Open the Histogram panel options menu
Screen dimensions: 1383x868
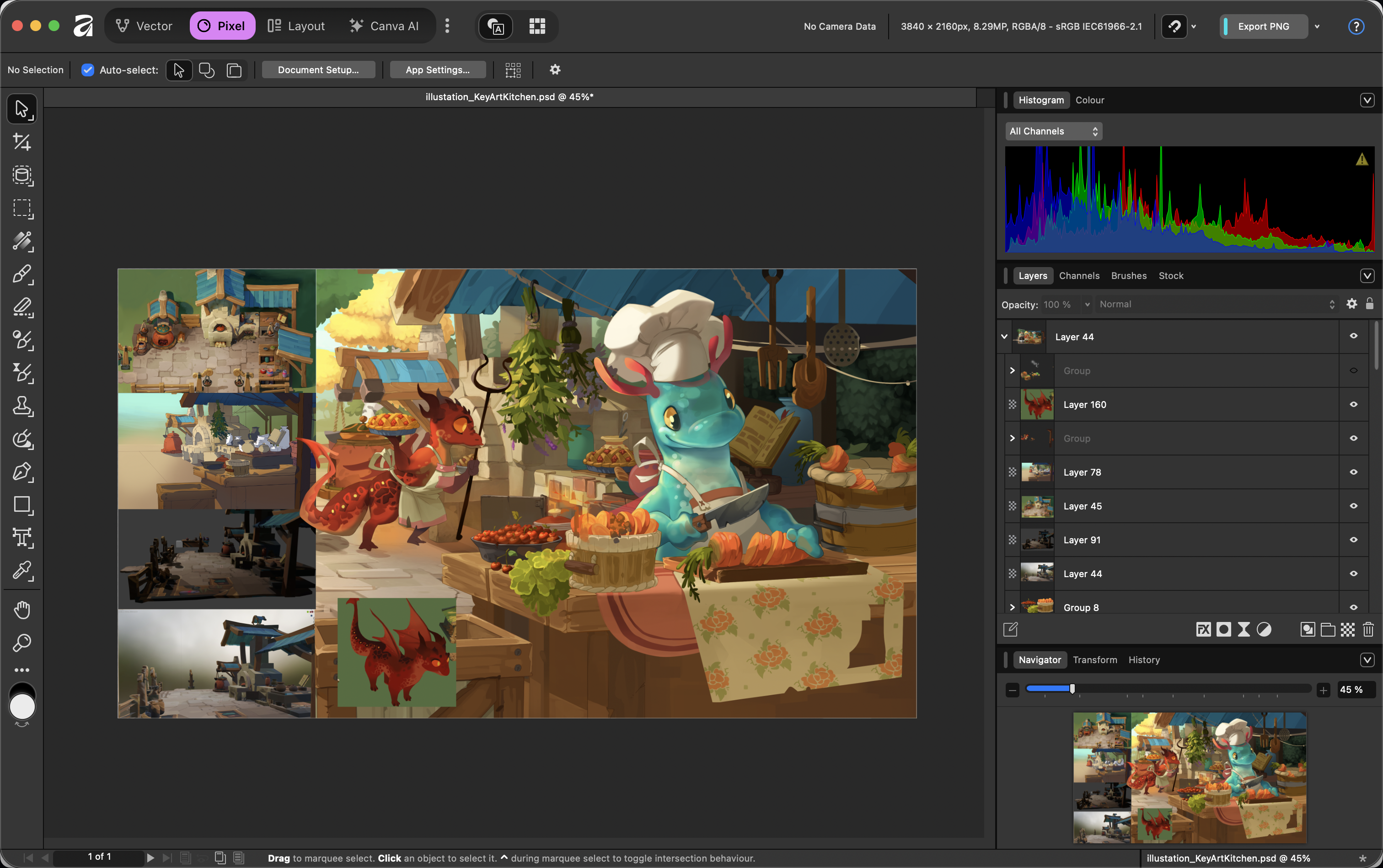1367,100
